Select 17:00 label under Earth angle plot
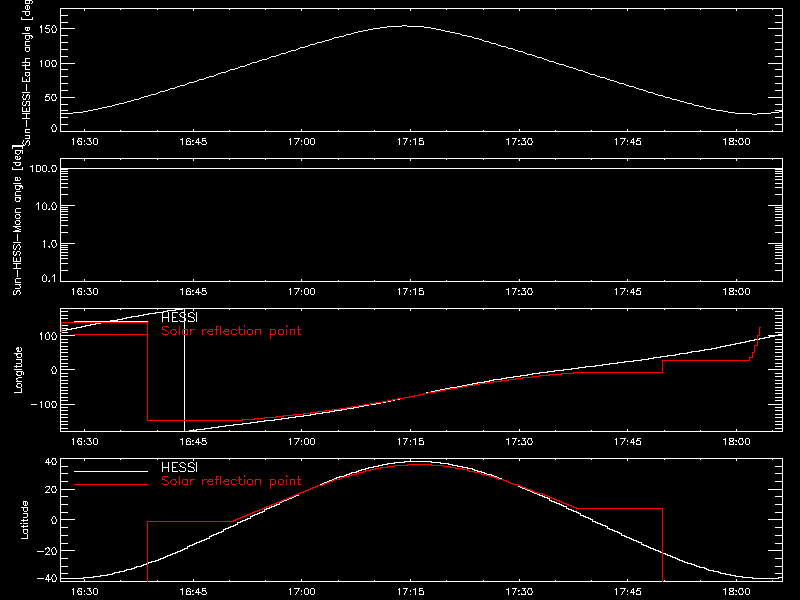 point(302,142)
